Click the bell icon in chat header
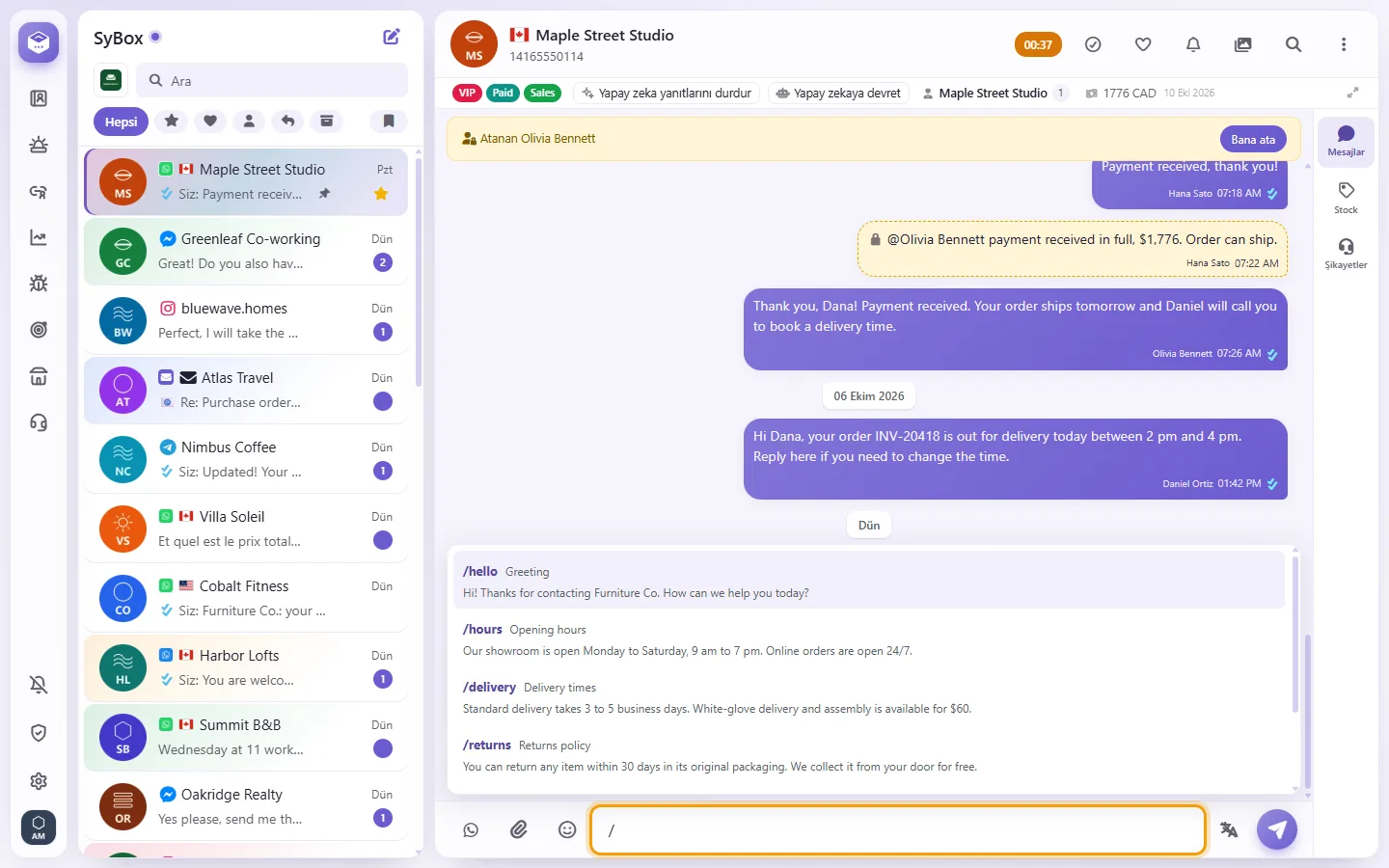The height and width of the screenshot is (868, 1389). (1193, 44)
